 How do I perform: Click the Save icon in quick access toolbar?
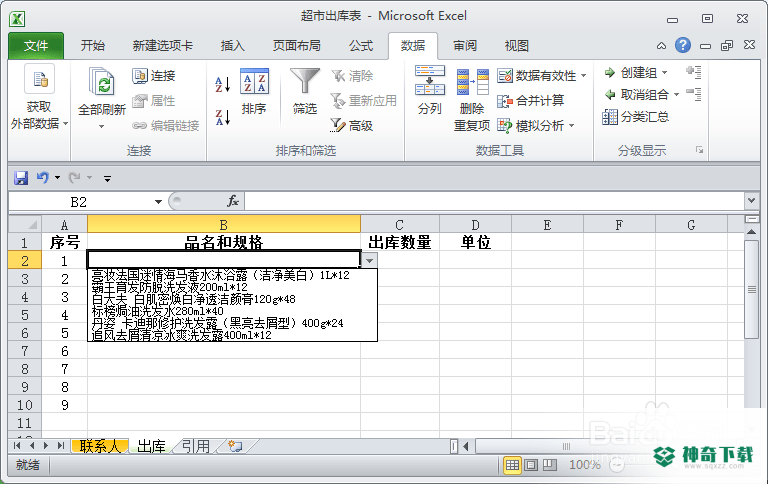pos(21,178)
